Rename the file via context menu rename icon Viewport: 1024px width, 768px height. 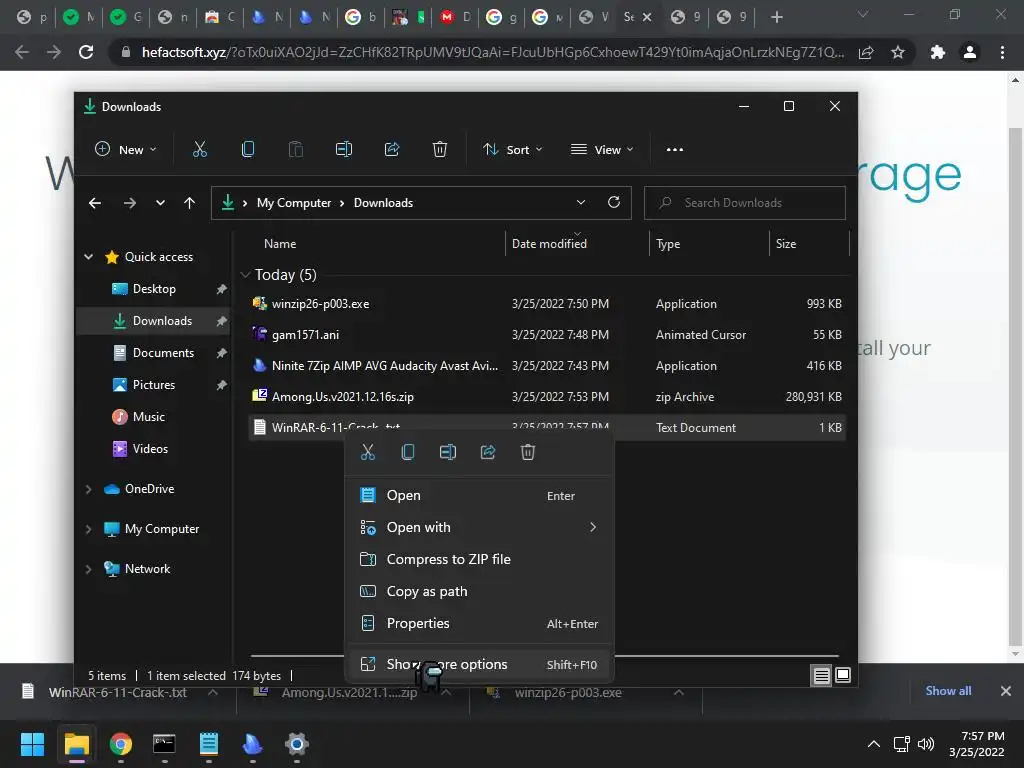pos(448,452)
